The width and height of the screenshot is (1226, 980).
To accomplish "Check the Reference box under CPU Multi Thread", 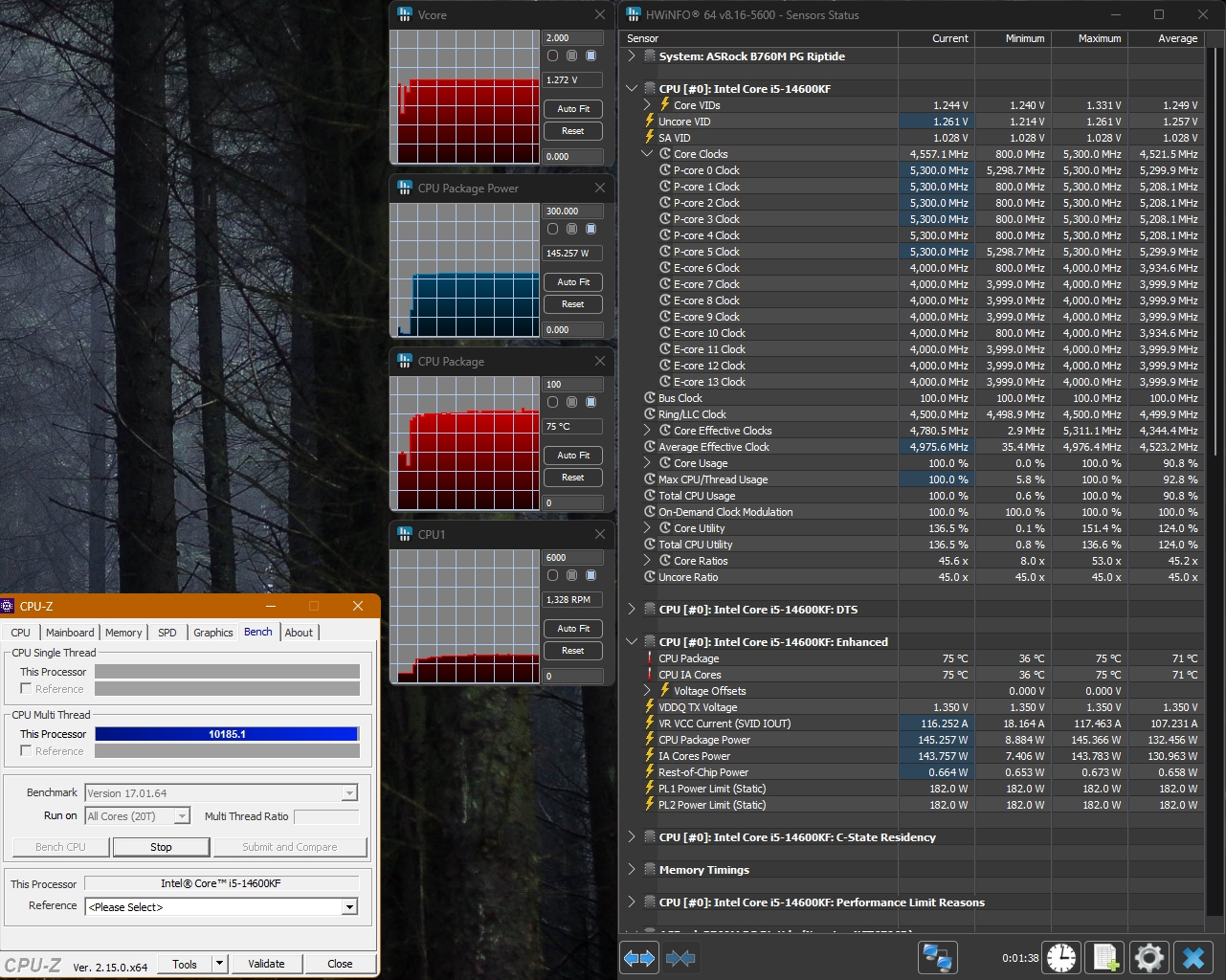I will point(26,751).
